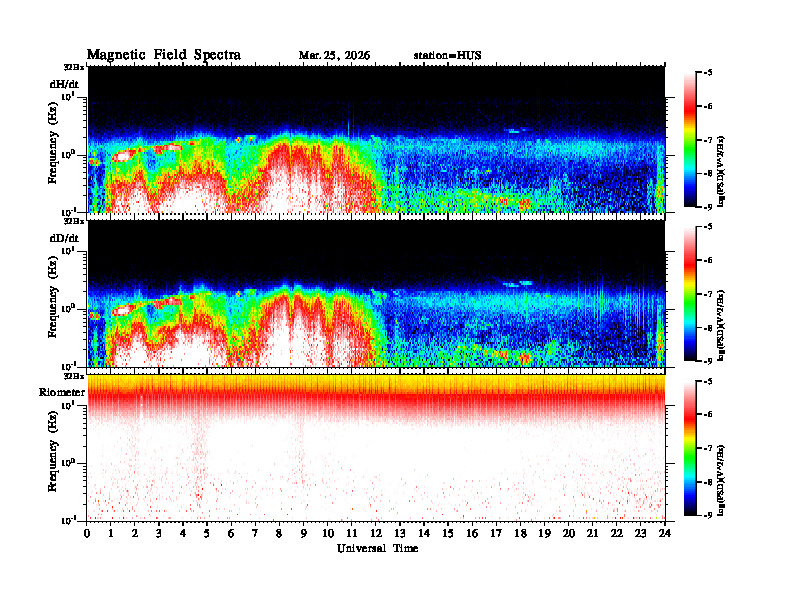The width and height of the screenshot is (792, 612).
Task: Click the "dH/dt" panel label
Action: (64, 85)
